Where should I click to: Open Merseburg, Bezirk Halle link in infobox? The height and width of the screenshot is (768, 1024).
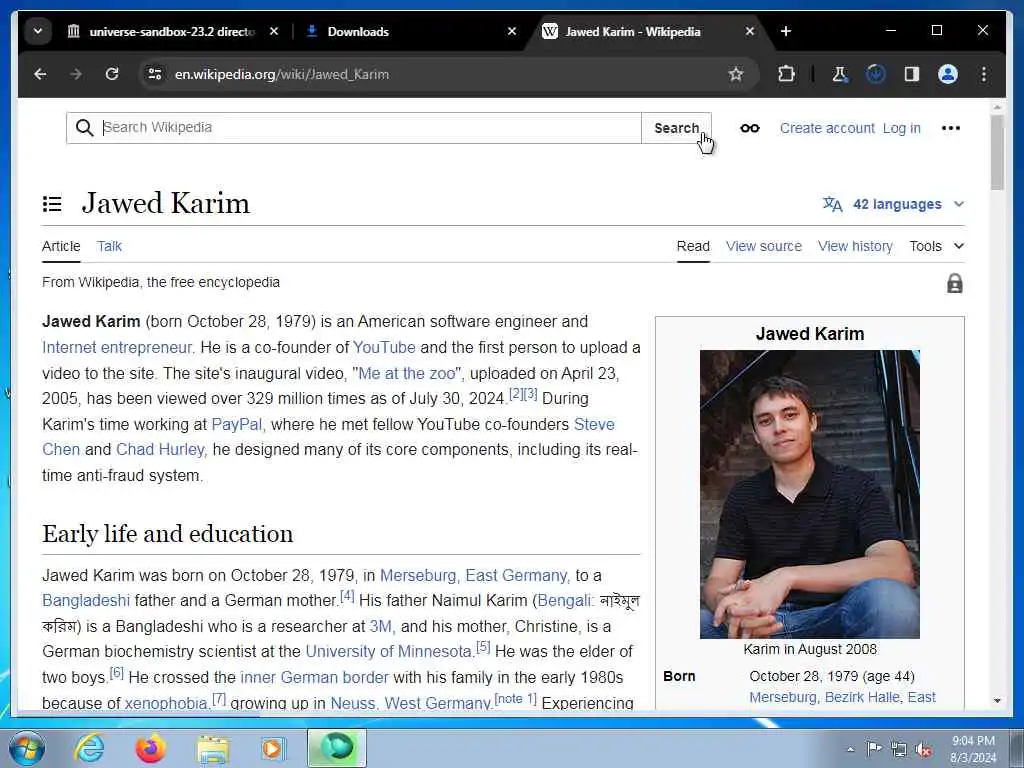pyautogui.click(x=842, y=697)
